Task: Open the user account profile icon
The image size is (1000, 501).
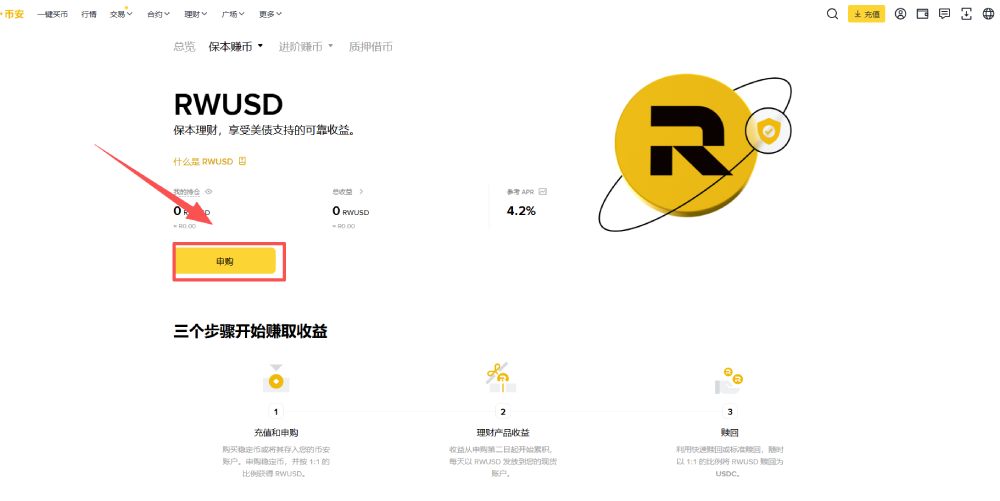Action: coord(901,14)
